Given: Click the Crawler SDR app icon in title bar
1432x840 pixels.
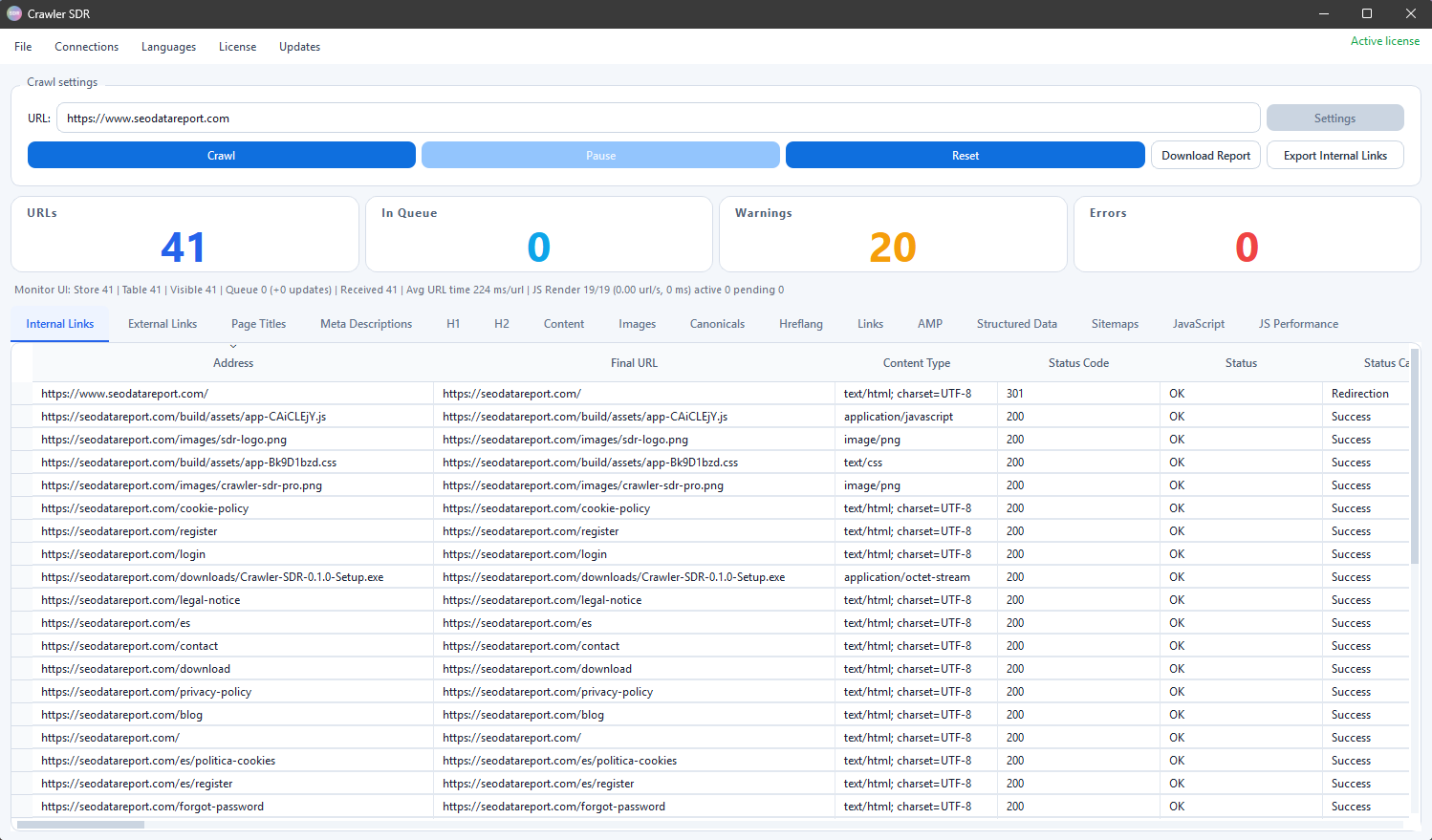Looking at the screenshot, I should 14,13.
